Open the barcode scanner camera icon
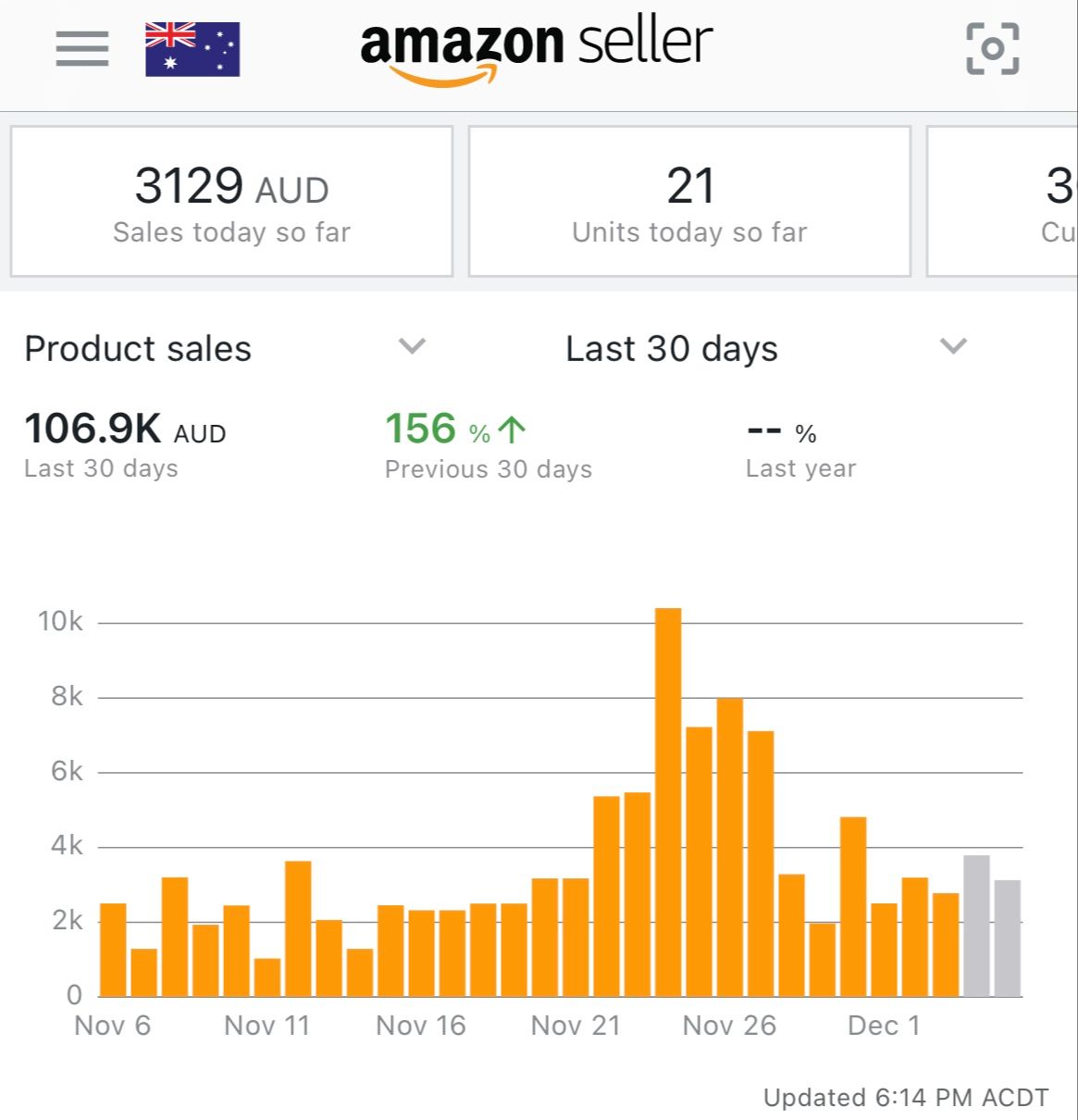 (x=992, y=48)
